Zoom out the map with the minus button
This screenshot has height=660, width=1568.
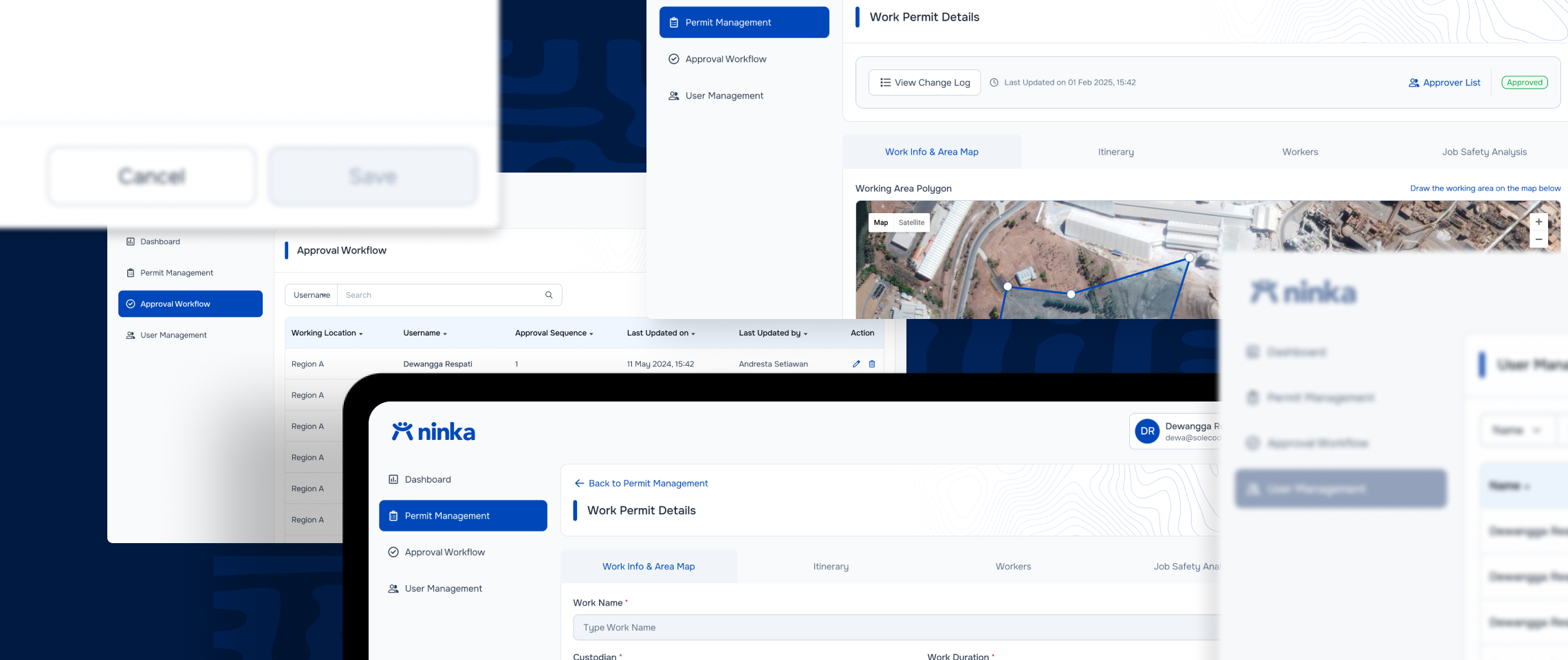tap(1538, 239)
